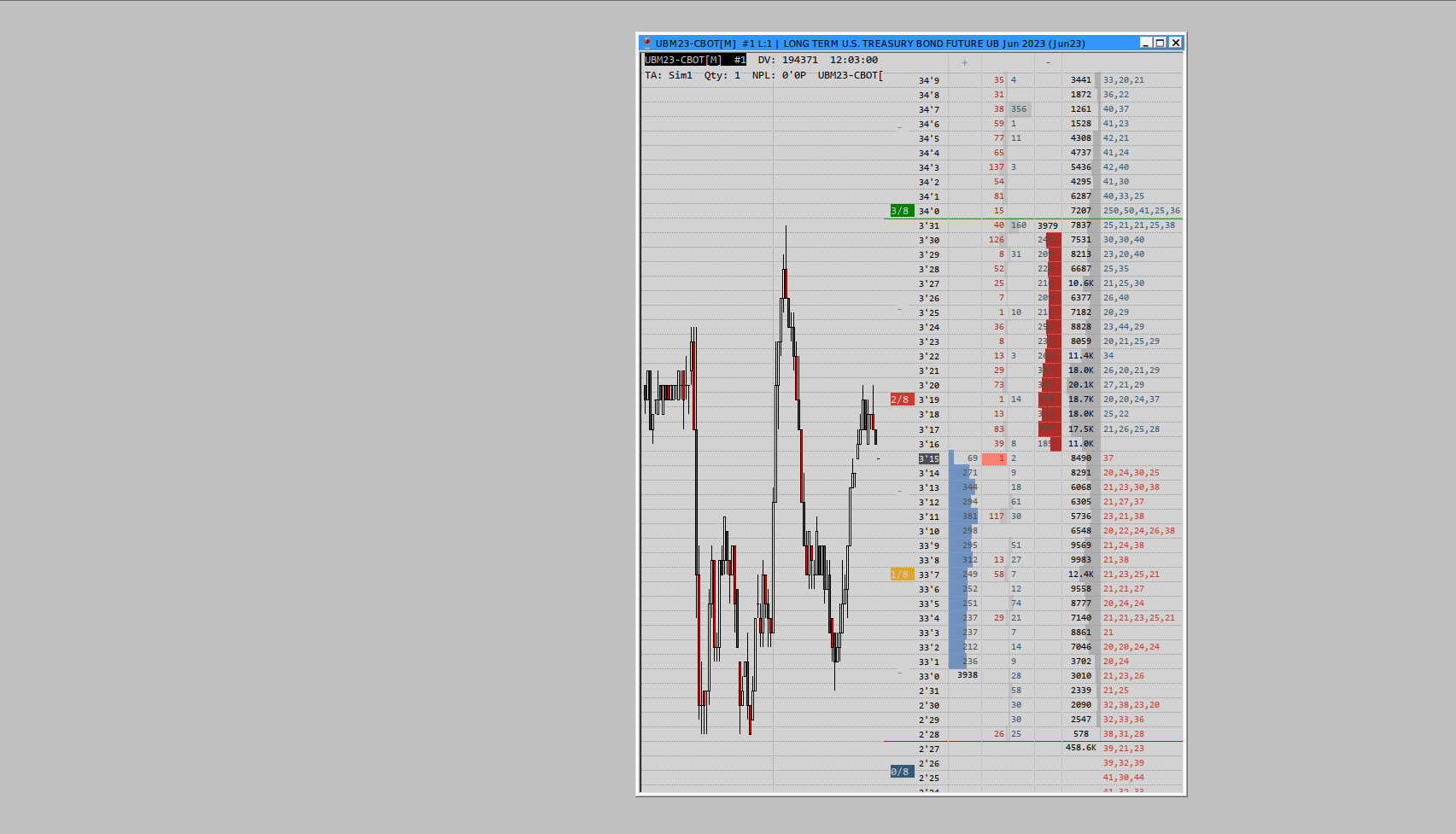The image size is (1456, 834).
Task: Click the orange 1/8 pivot label
Action: pyautogui.click(x=902, y=574)
